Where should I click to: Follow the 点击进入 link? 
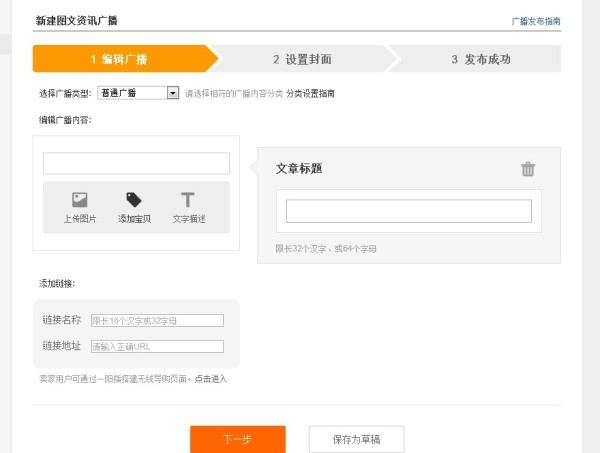point(211,379)
